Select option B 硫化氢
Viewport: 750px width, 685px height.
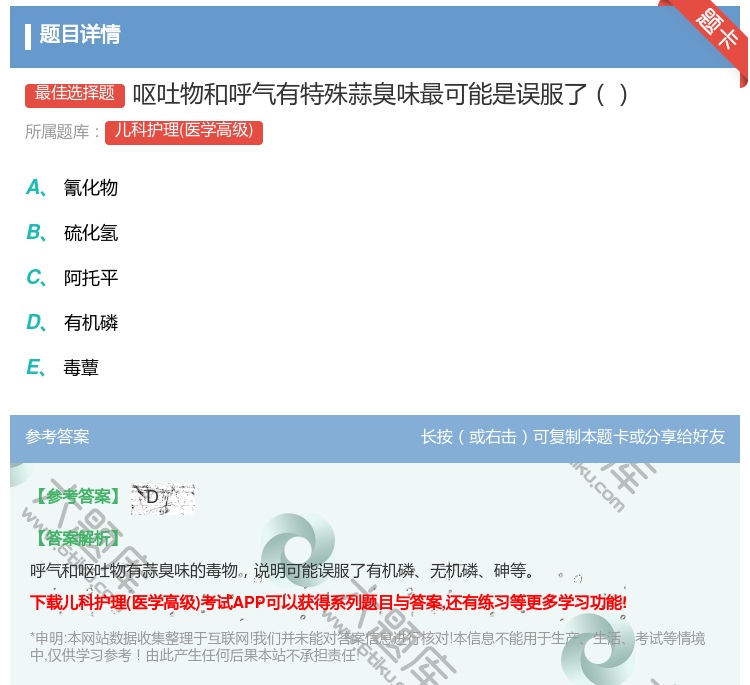(x=72, y=232)
